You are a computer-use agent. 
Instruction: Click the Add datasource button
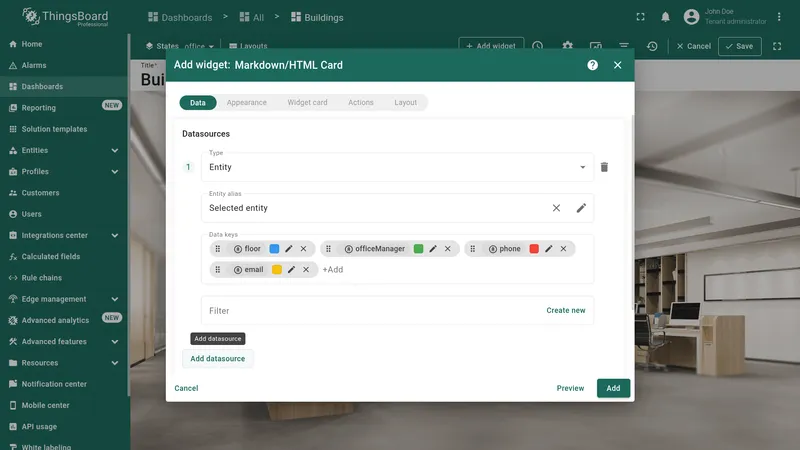(x=218, y=358)
